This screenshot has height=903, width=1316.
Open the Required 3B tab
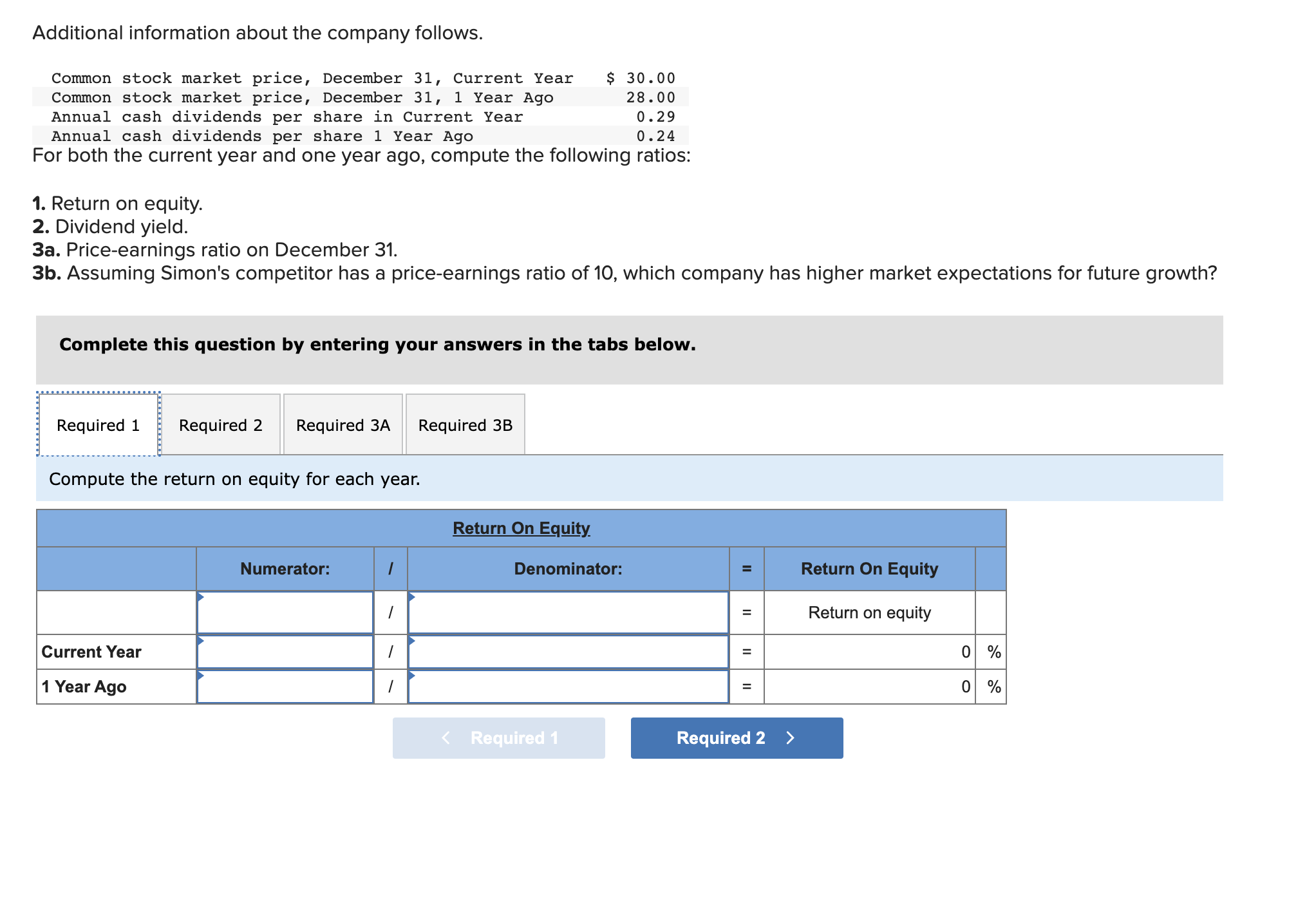point(465,425)
